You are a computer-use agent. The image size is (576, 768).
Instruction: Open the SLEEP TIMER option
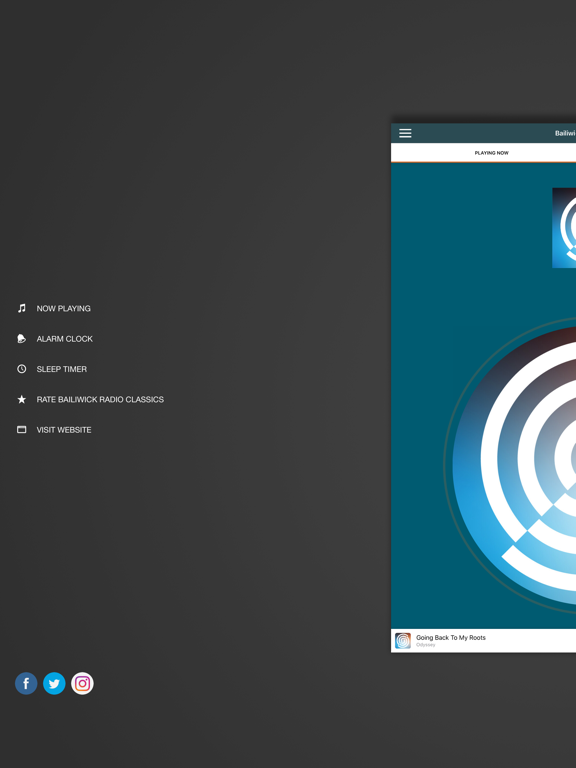click(62, 369)
